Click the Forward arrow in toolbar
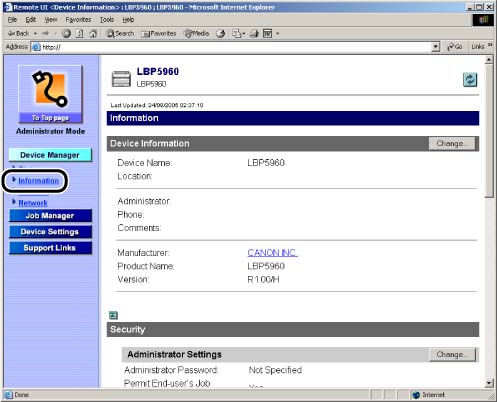The height and width of the screenshot is (402, 497). (46, 33)
